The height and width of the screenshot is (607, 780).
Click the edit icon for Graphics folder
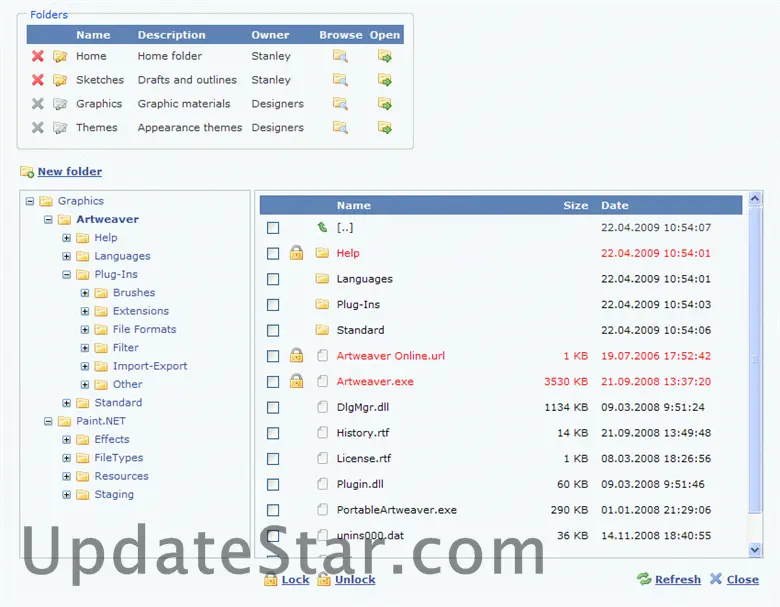pyautogui.click(x=60, y=104)
